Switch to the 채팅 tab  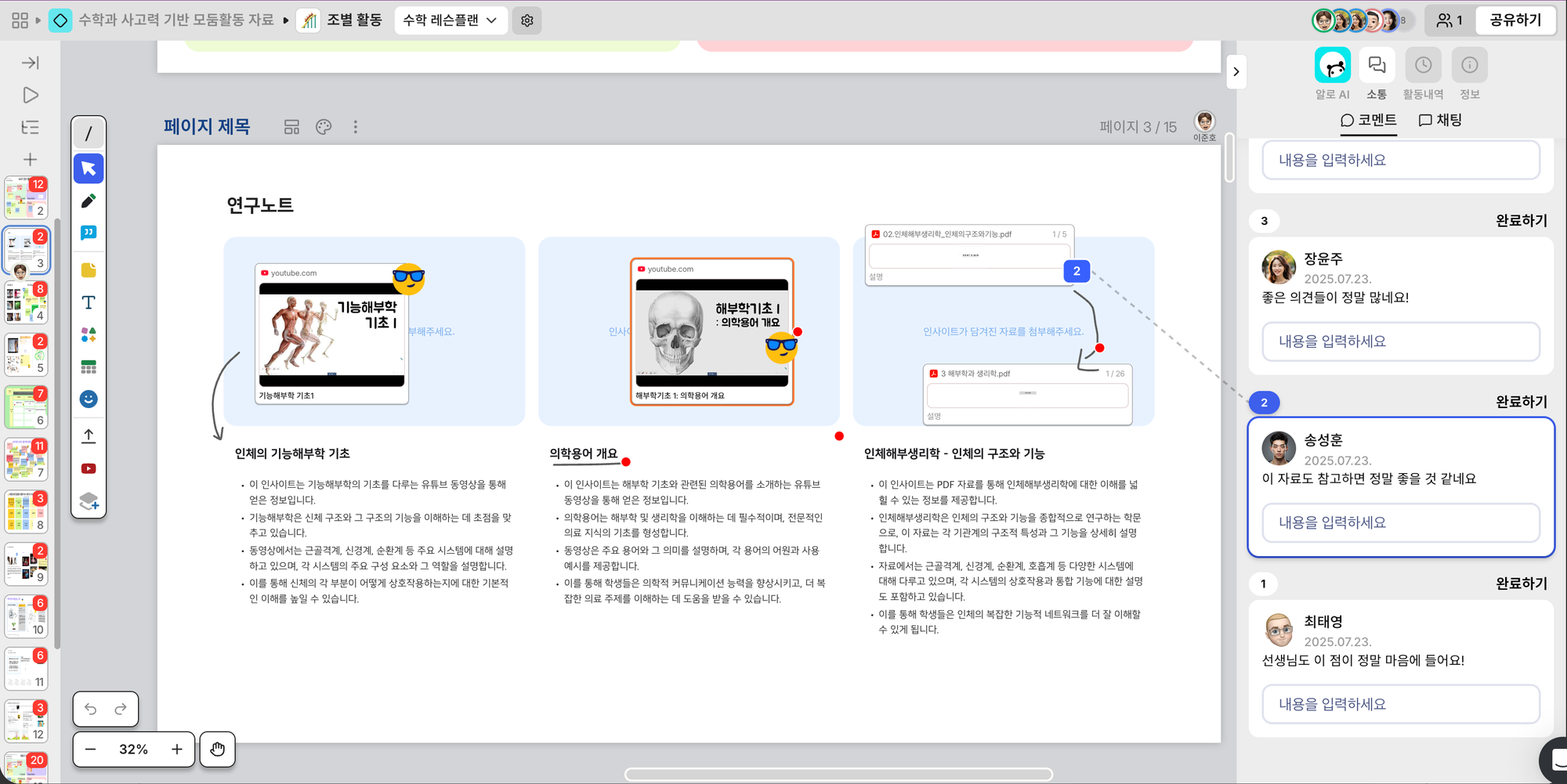tap(1440, 120)
